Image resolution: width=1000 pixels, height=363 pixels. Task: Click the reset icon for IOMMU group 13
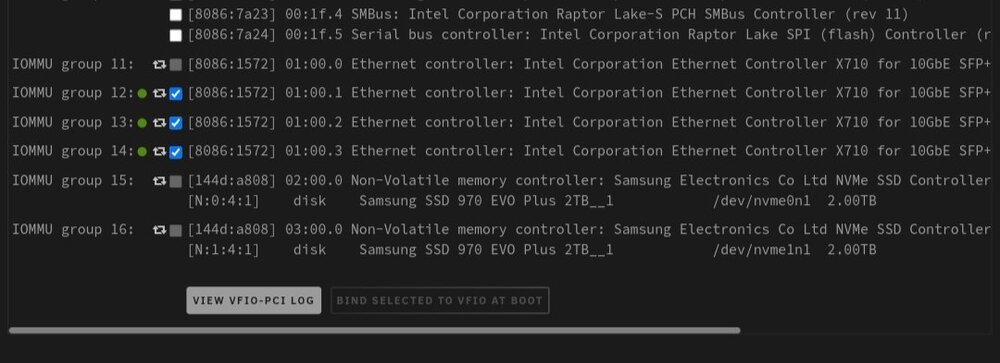point(159,123)
